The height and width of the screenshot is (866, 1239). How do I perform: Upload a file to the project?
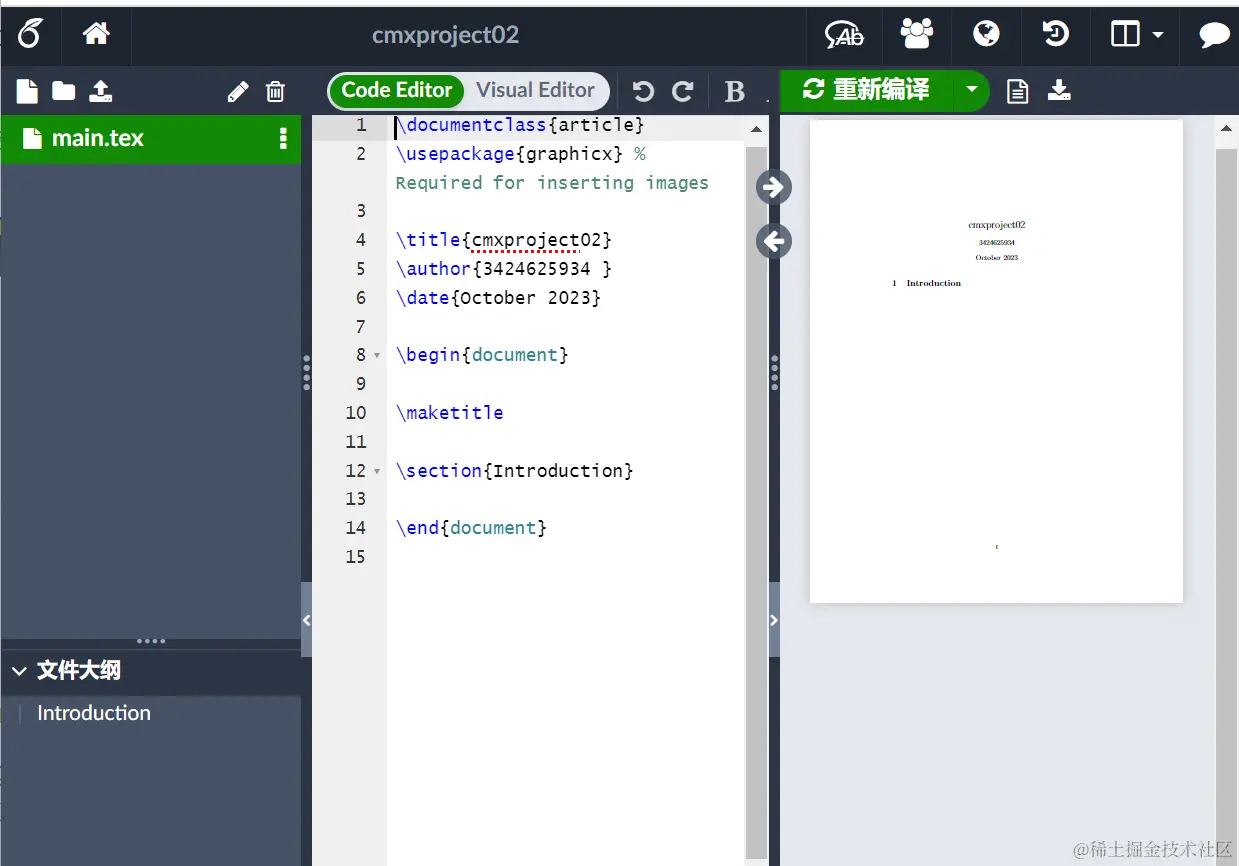click(x=100, y=91)
